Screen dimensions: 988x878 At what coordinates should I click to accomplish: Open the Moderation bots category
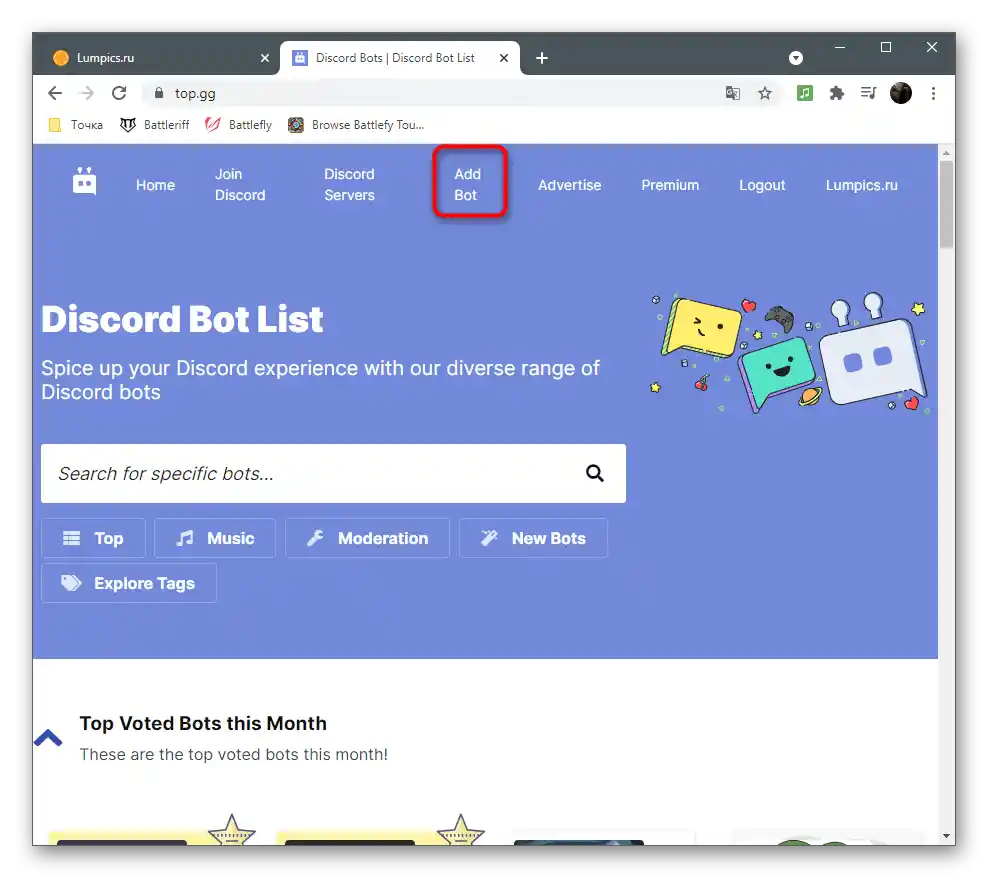(367, 538)
